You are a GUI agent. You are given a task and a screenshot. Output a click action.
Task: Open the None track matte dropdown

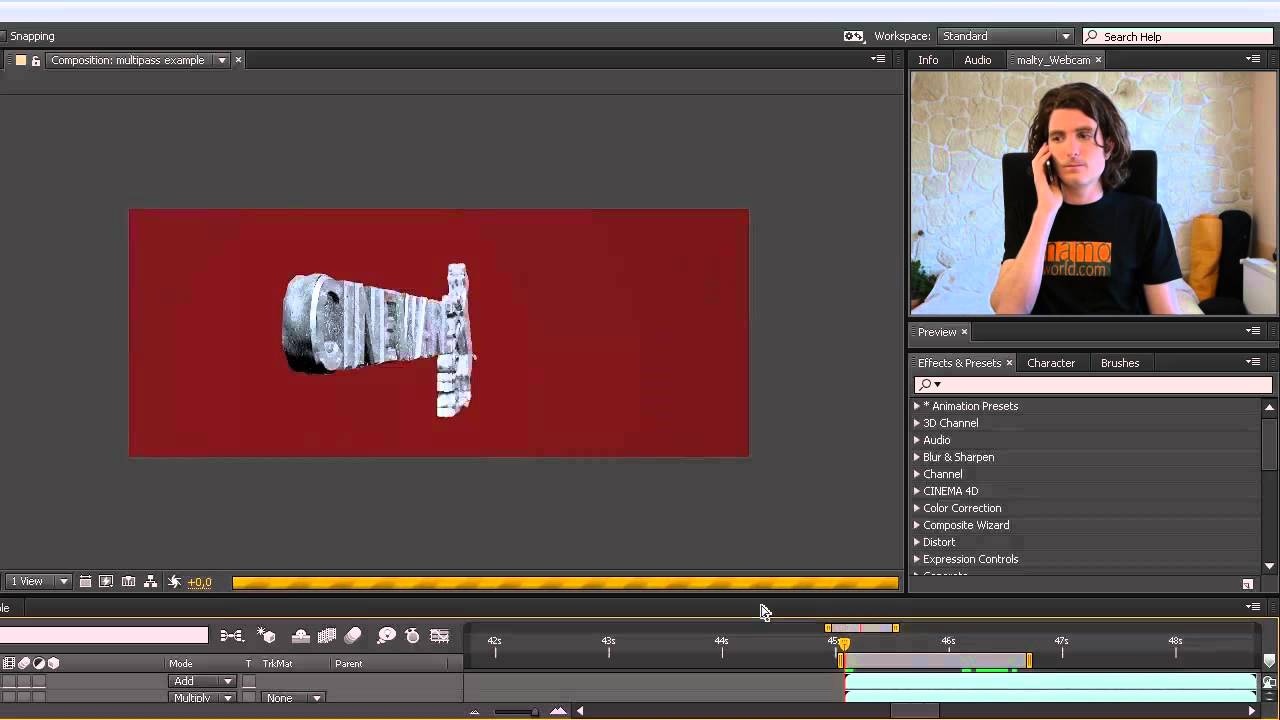(294, 698)
